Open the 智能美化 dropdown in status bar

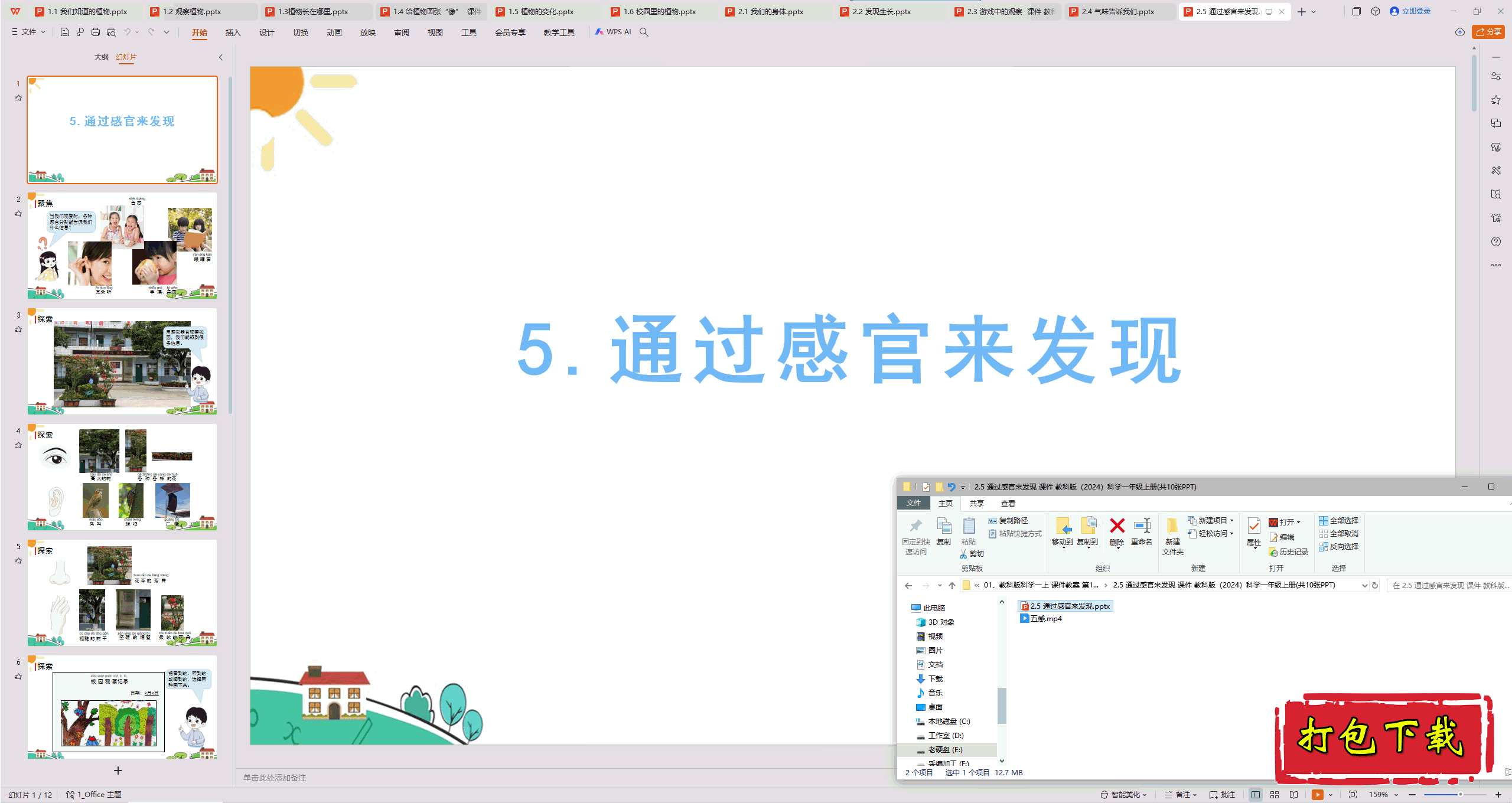pos(1124,795)
